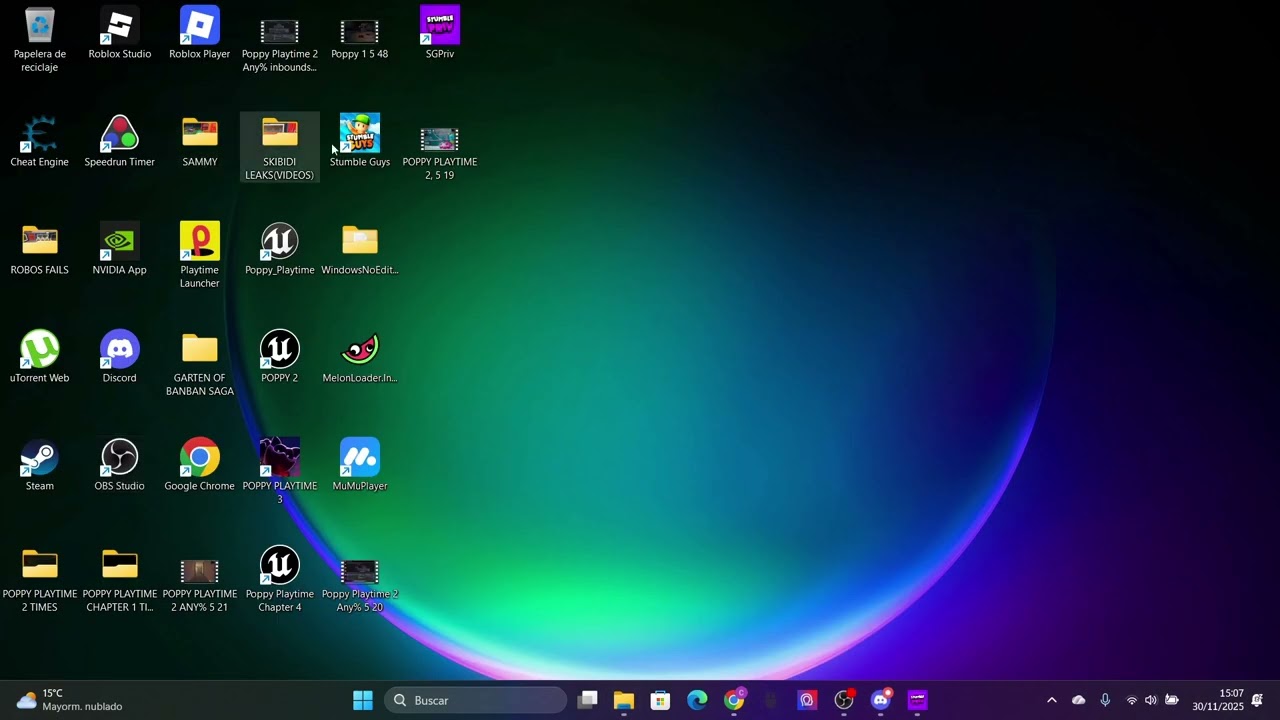Open Task View from the taskbar
This screenshot has width=1280, height=720.
[588, 700]
